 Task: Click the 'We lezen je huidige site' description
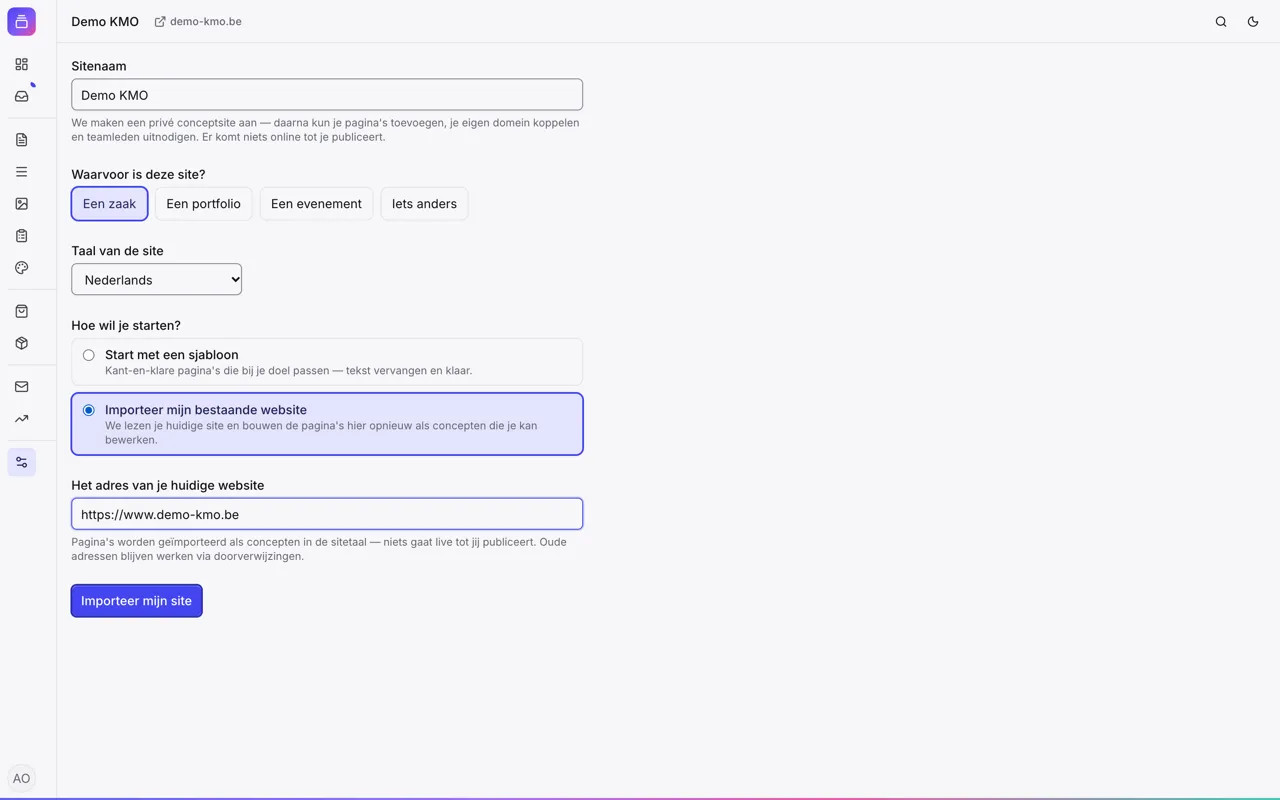pyautogui.click(x=321, y=432)
